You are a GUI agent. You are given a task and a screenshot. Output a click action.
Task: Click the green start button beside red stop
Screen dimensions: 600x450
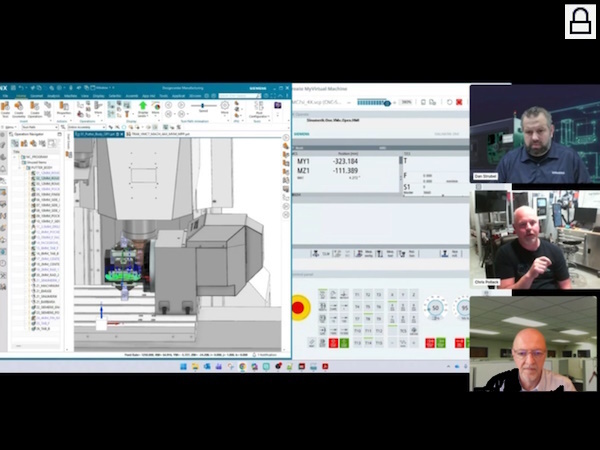[x=344, y=343]
